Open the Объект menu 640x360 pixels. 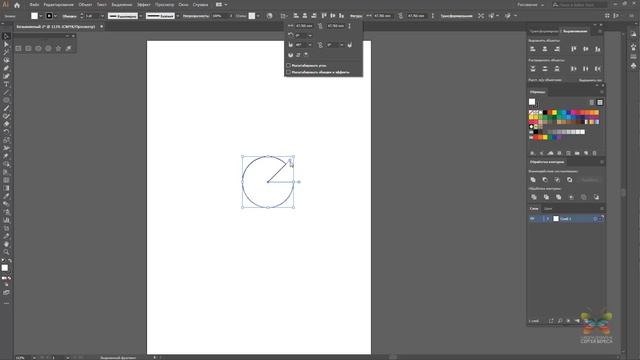click(x=85, y=5)
